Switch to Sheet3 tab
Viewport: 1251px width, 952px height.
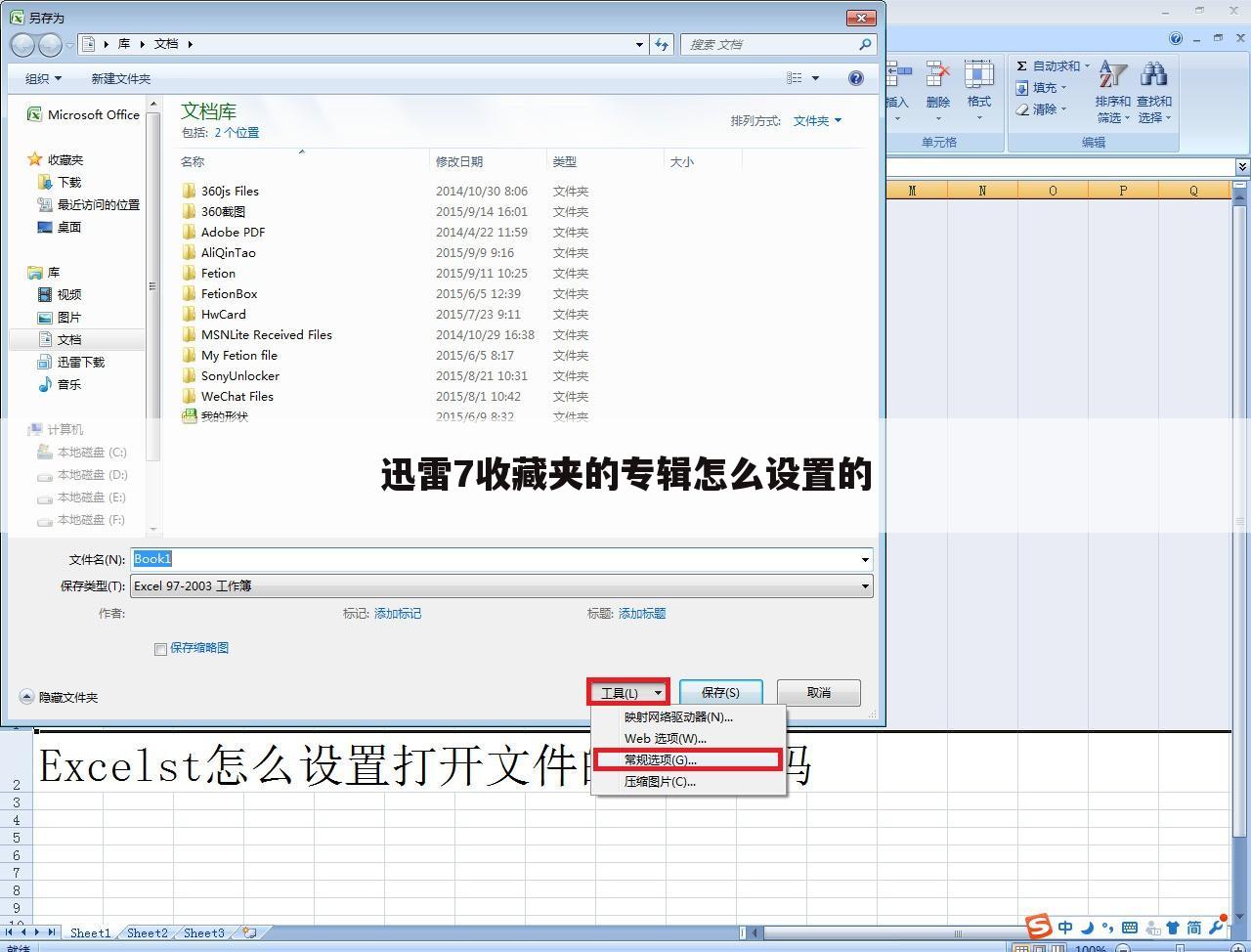click(204, 932)
